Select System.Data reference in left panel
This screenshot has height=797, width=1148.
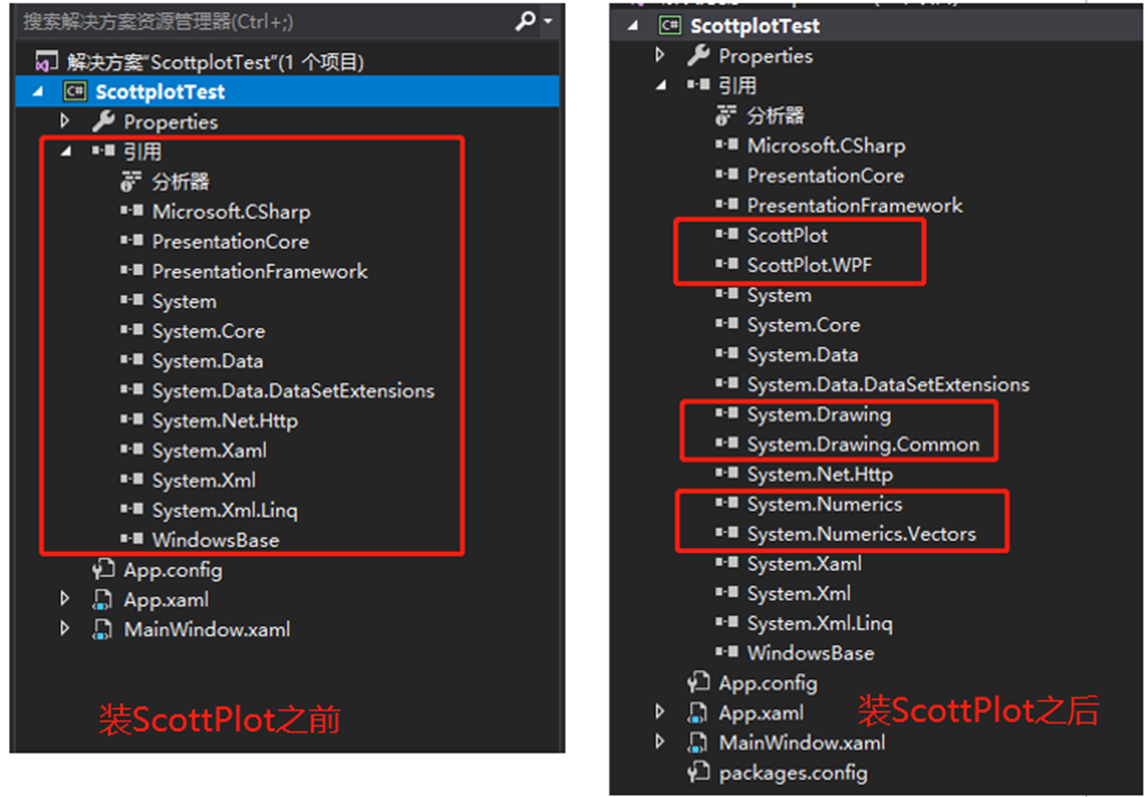pos(207,362)
